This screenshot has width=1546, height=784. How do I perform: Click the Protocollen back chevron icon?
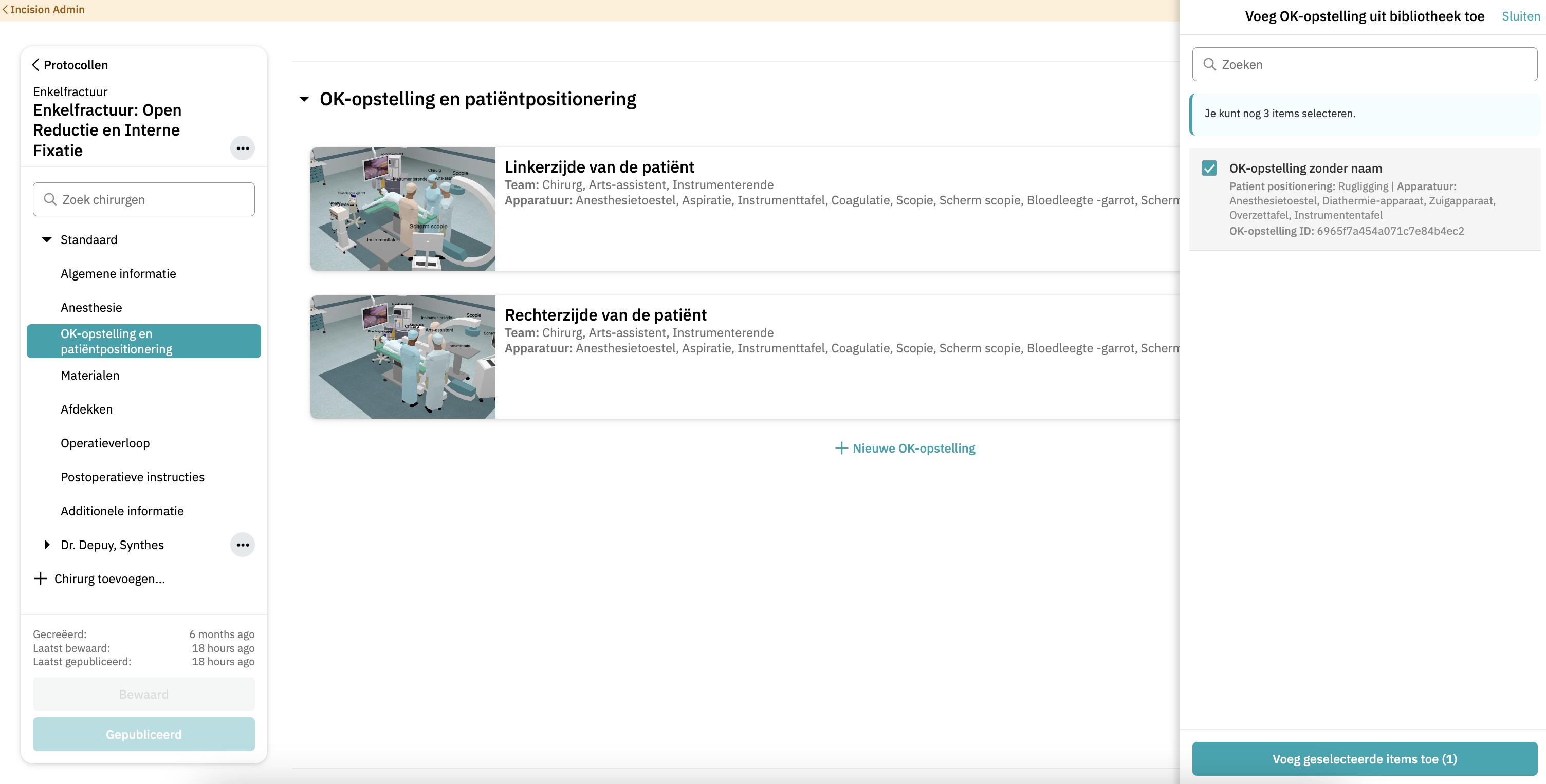point(35,65)
